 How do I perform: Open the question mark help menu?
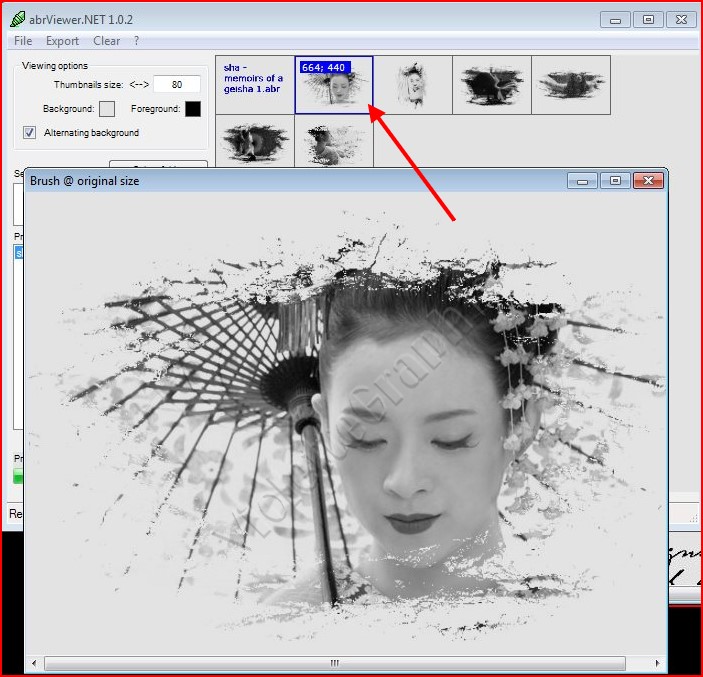coord(137,41)
